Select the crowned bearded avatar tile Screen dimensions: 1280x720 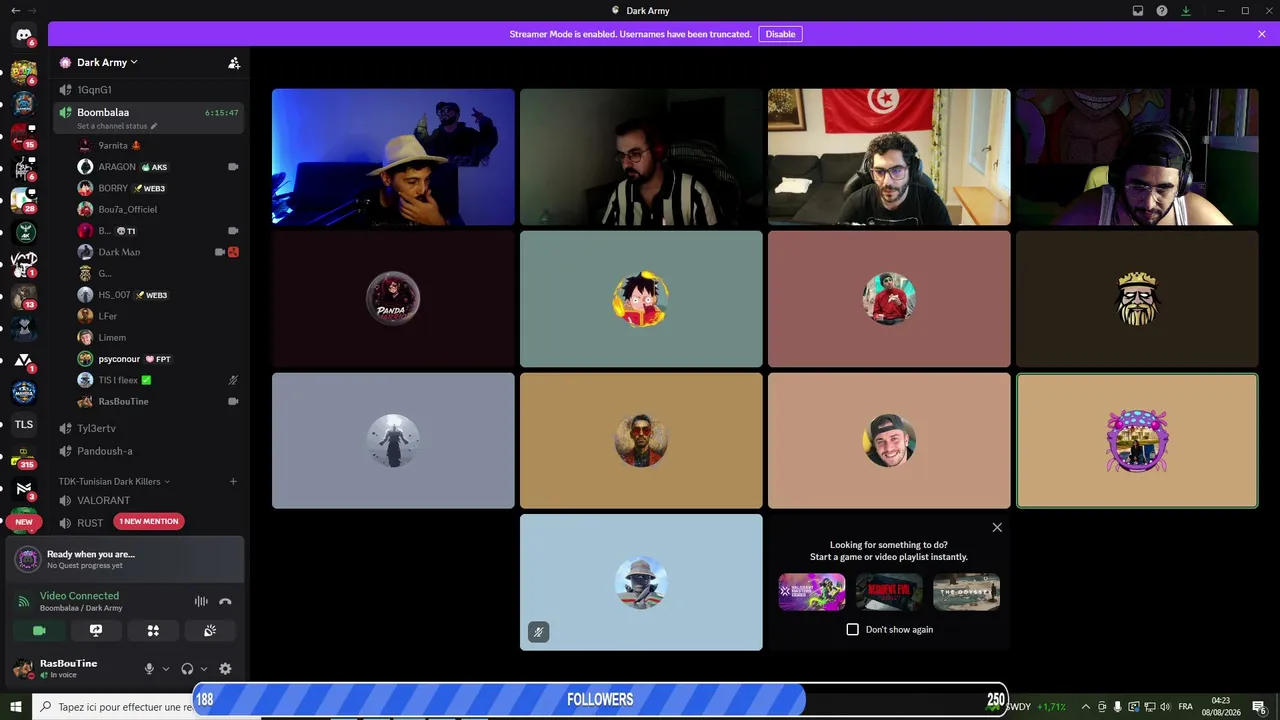pyautogui.click(x=1137, y=299)
